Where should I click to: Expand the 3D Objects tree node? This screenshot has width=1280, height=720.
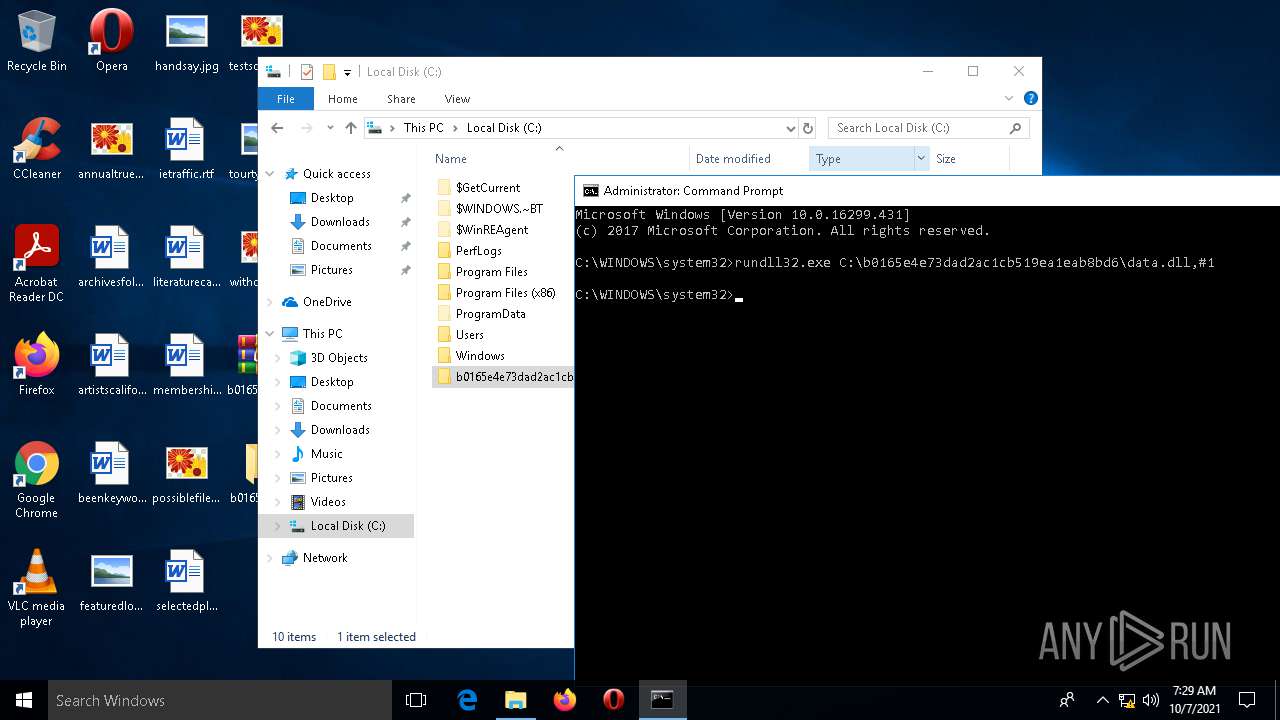click(x=278, y=358)
